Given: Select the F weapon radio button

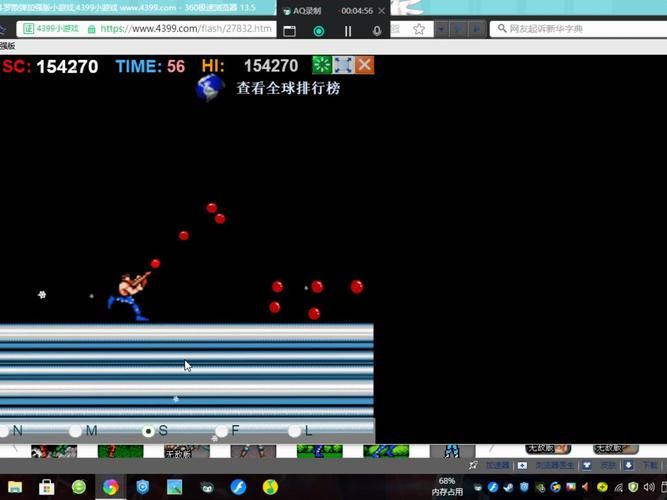Looking at the screenshot, I should click(x=221, y=431).
